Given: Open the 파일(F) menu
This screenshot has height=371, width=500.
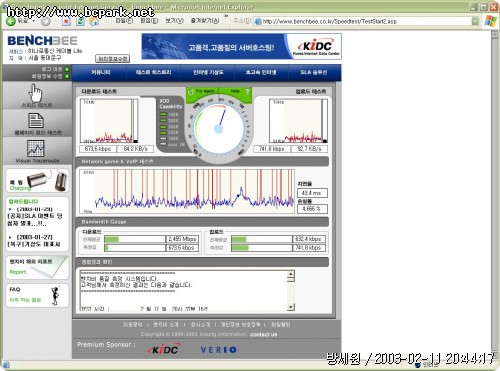Looking at the screenshot, I should coord(124,21).
